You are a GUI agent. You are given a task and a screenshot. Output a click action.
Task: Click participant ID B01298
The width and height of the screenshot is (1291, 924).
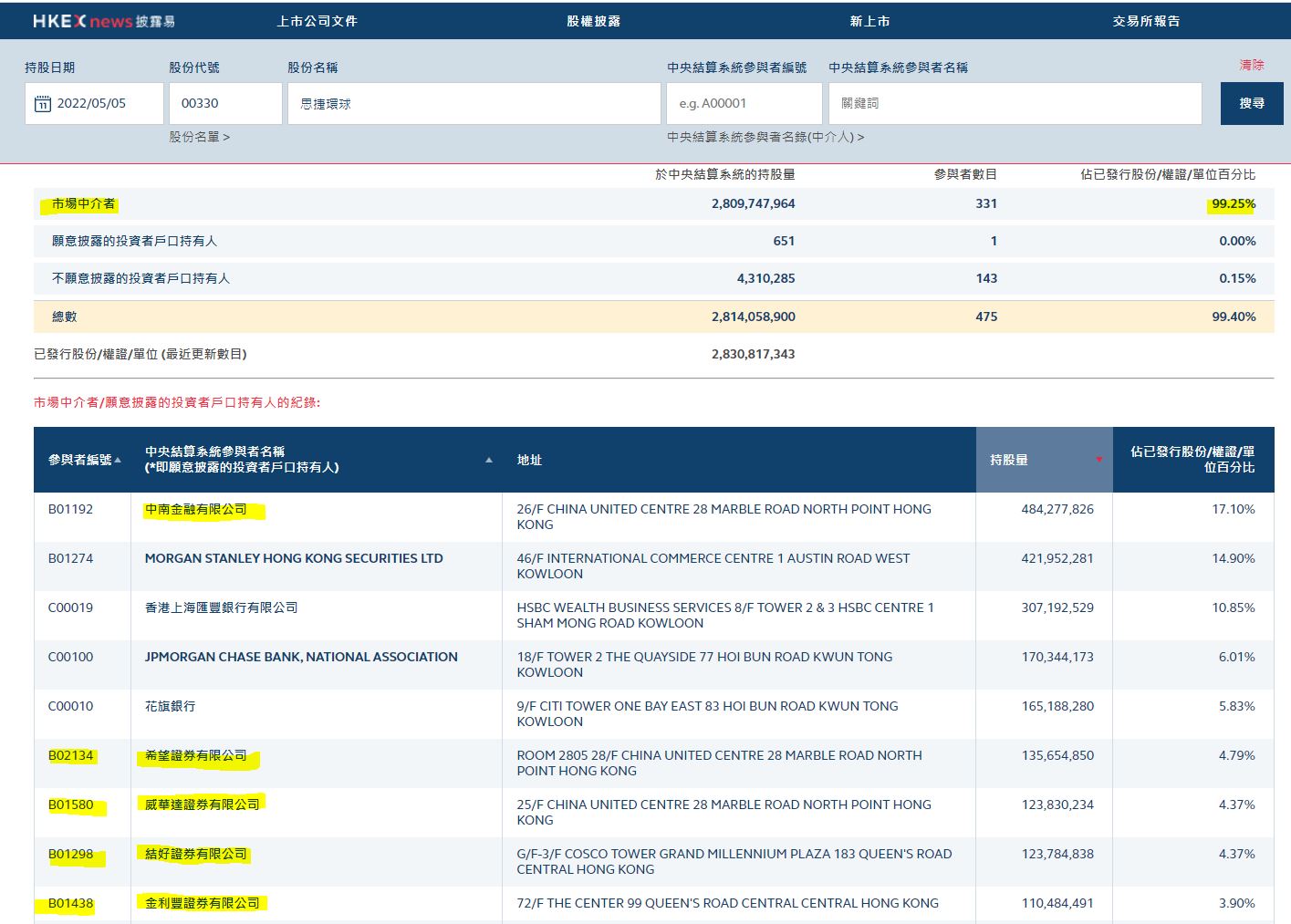click(x=70, y=855)
